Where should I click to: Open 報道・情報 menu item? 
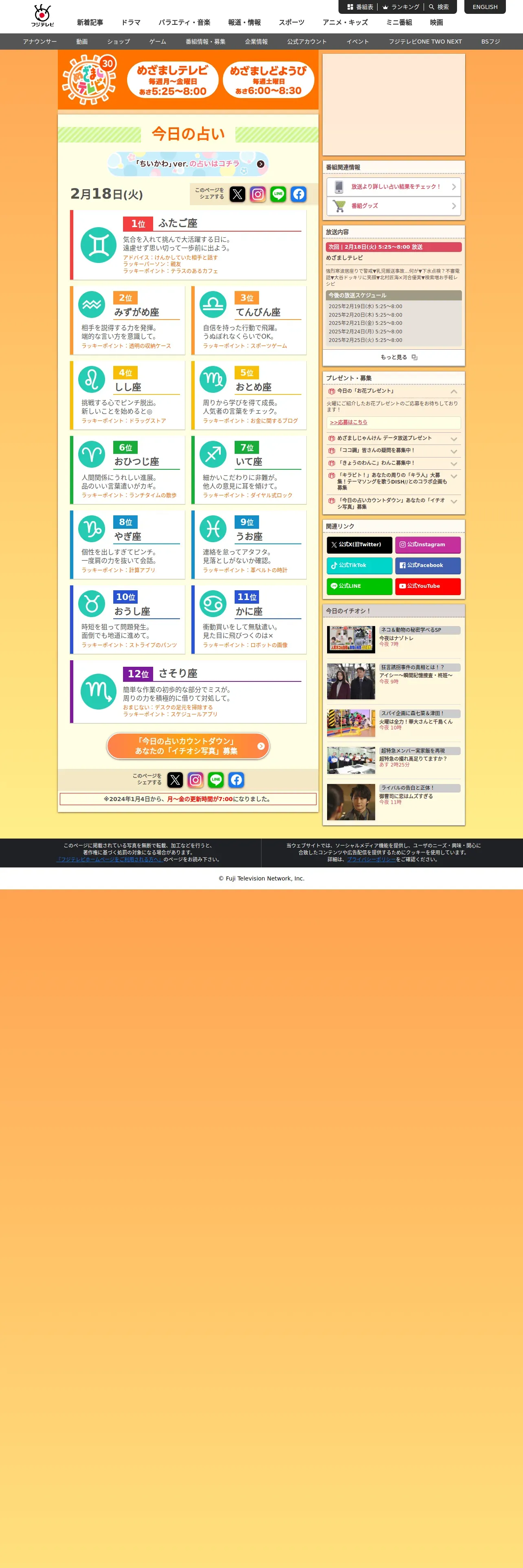click(244, 22)
